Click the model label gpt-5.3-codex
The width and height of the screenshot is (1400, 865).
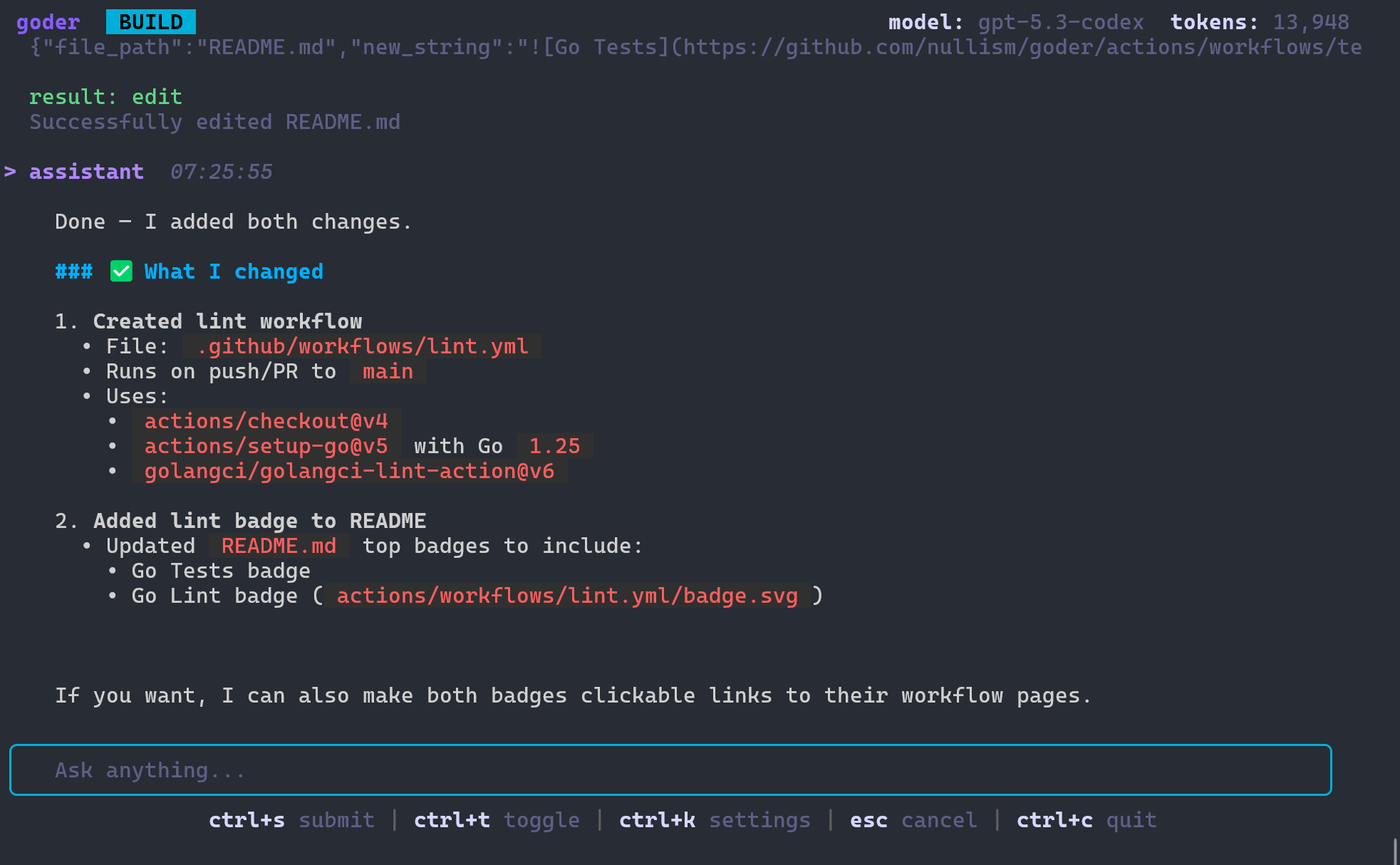[x=1061, y=22]
